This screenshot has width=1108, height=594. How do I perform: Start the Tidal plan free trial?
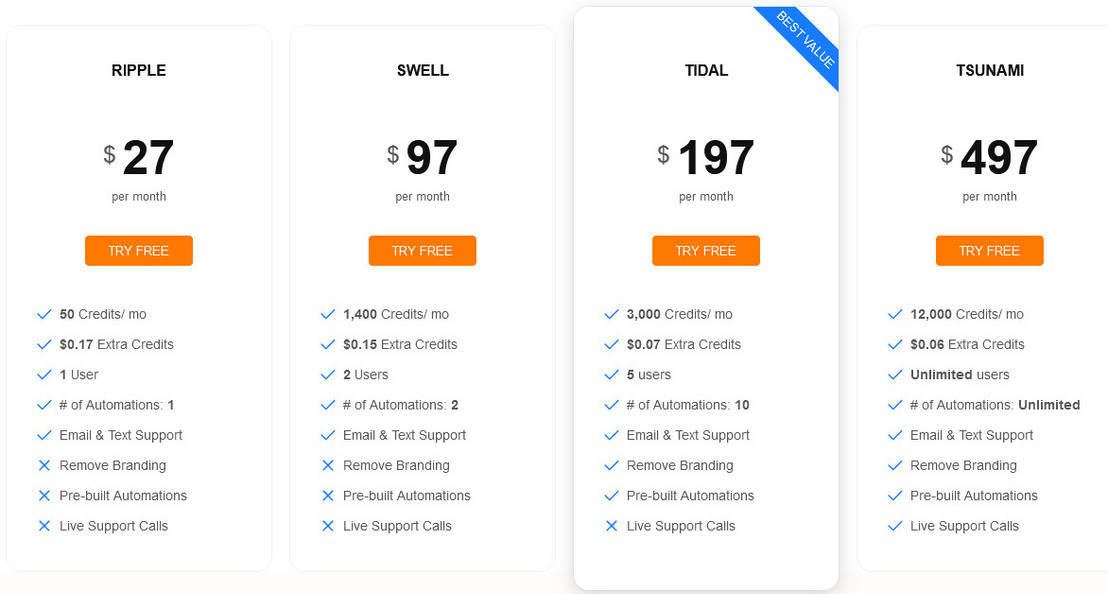(x=705, y=251)
